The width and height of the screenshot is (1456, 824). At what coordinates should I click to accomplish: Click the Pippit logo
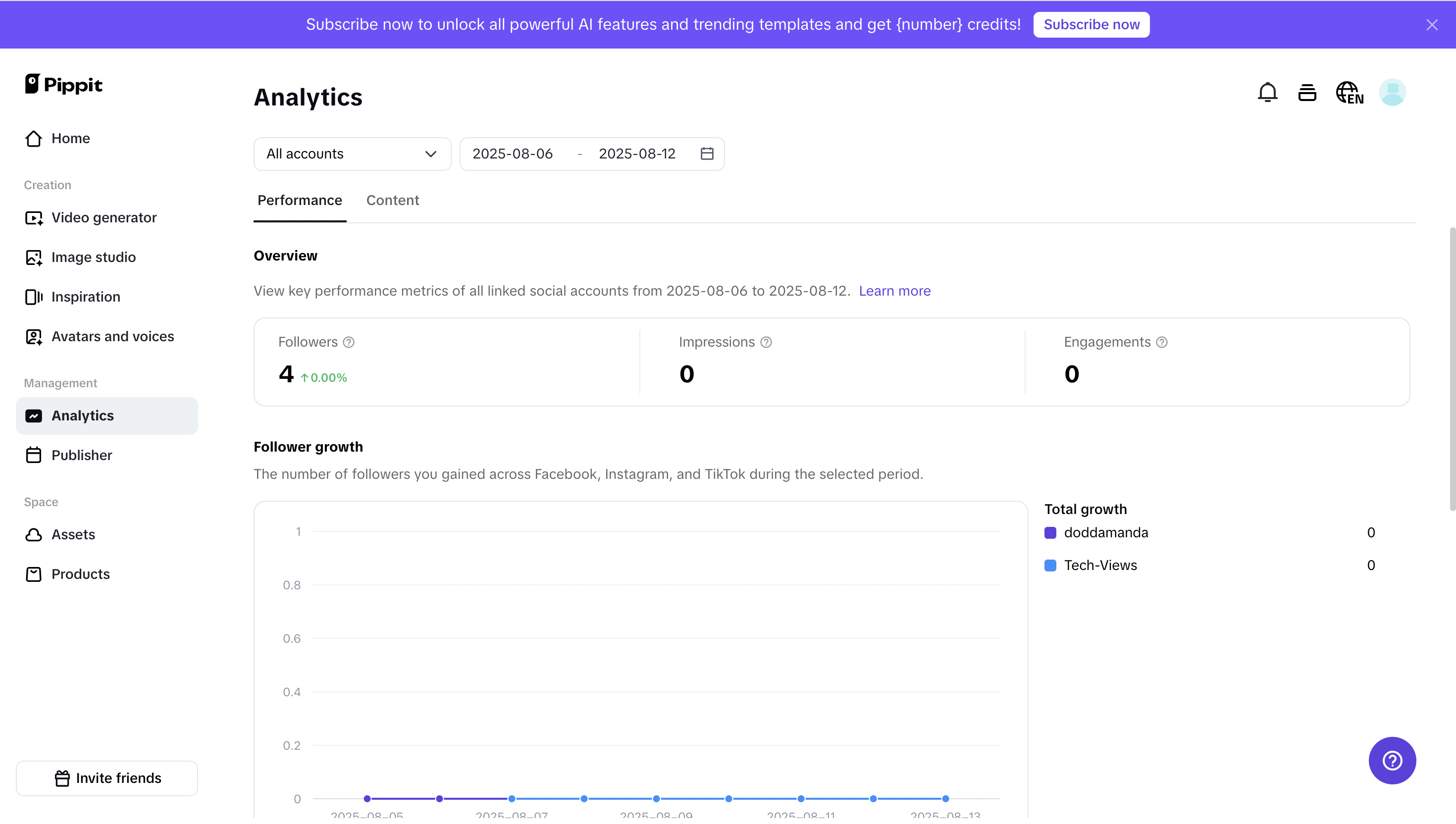point(63,84)
